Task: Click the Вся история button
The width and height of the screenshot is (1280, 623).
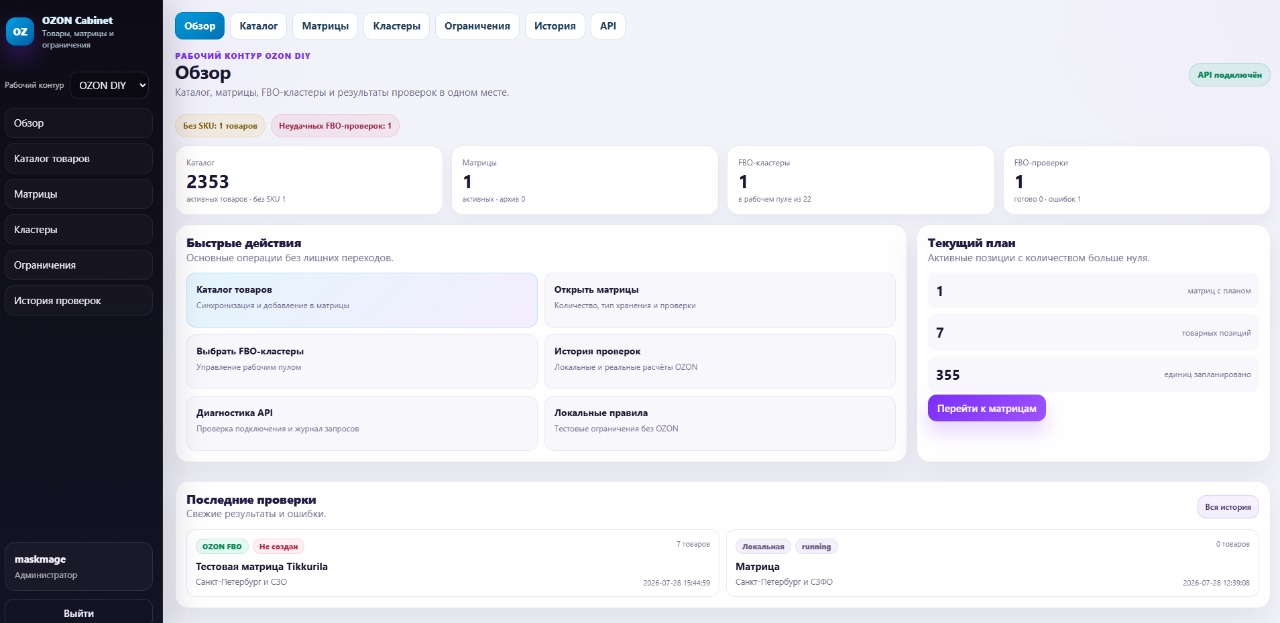Action: pos(1228,507)
